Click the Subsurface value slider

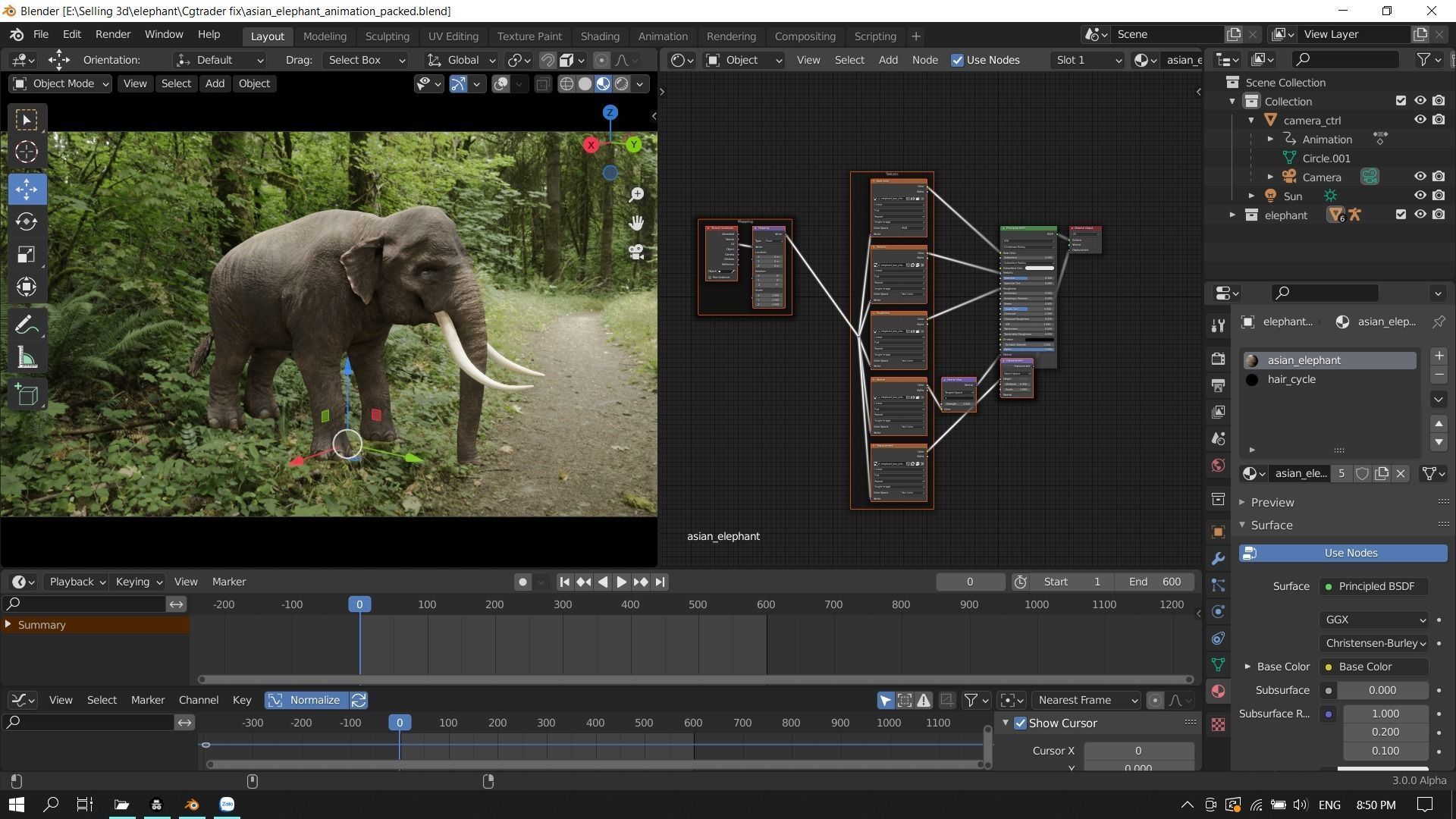click(1382, 690)
